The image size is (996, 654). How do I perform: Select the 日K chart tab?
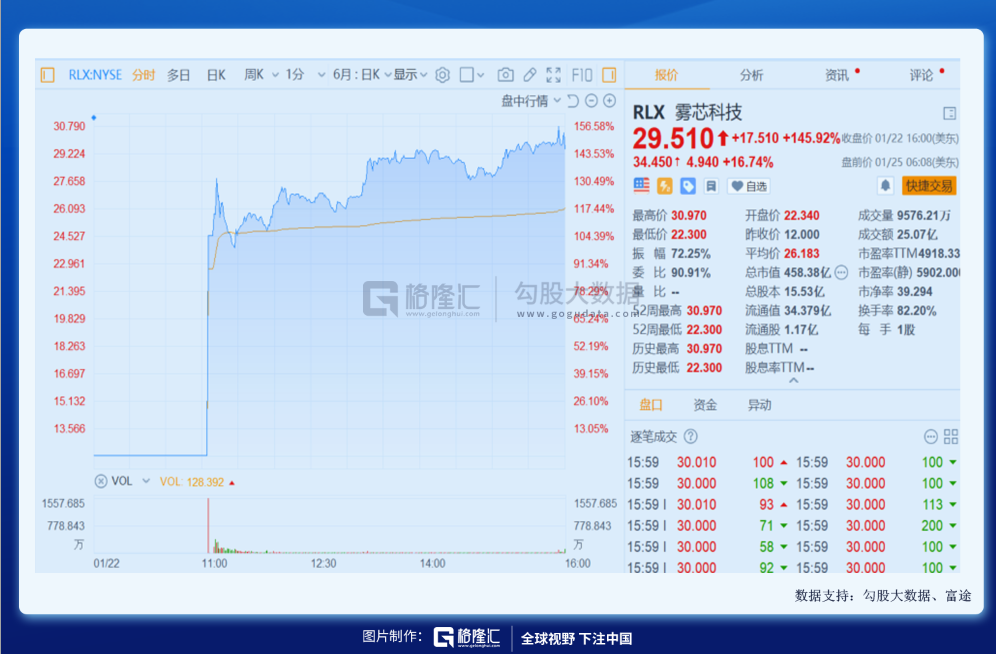click(x=216, y=75)
